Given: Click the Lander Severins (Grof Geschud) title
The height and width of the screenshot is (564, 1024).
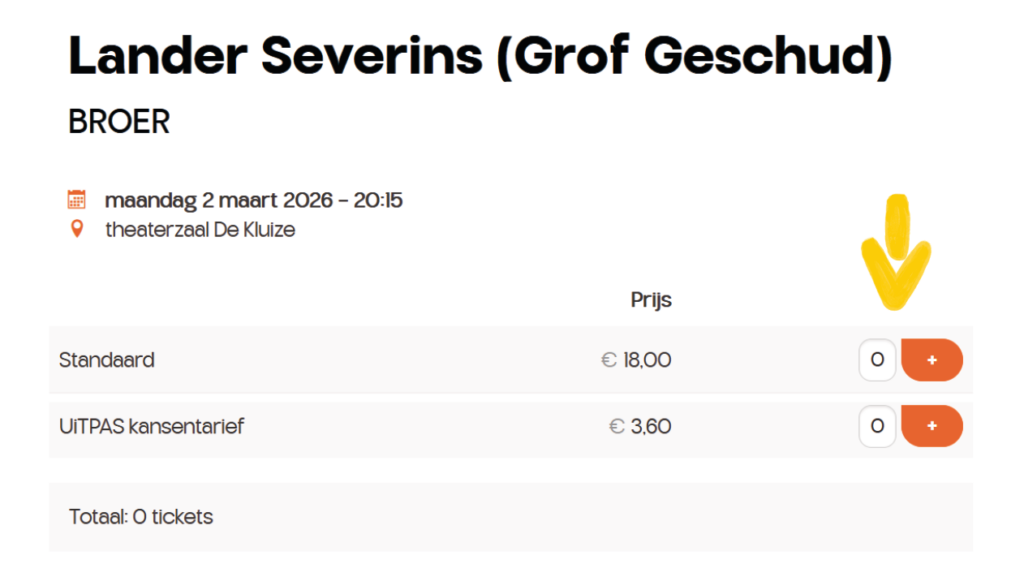Looking at the screenshot, I should [x=480, y=57].
